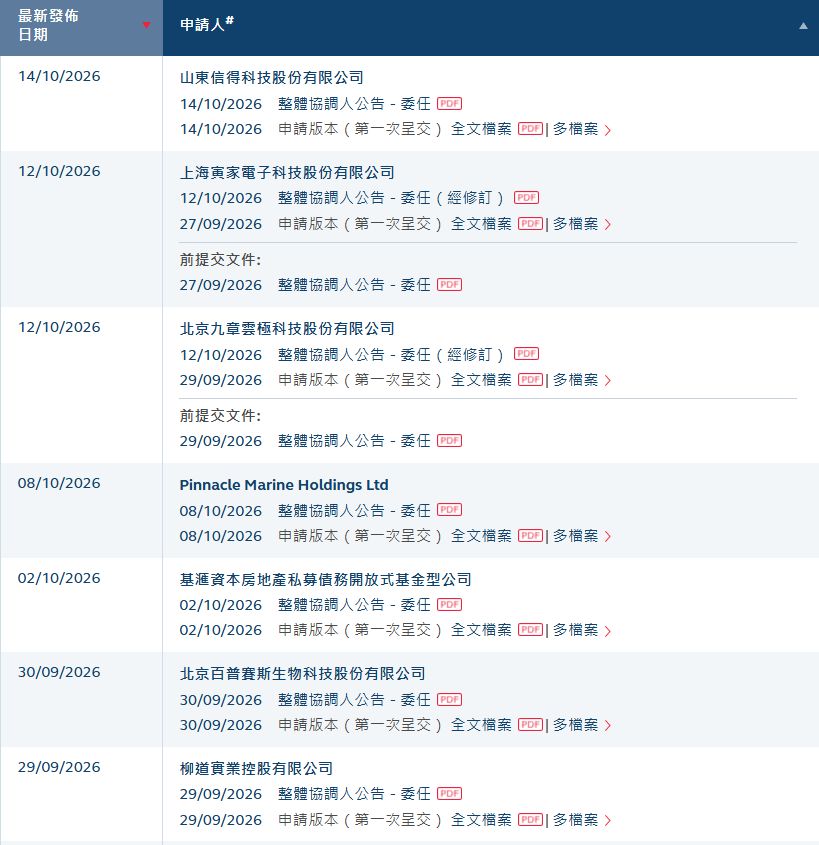Click 前提交文件 label under 上海寅家電子

220,260
